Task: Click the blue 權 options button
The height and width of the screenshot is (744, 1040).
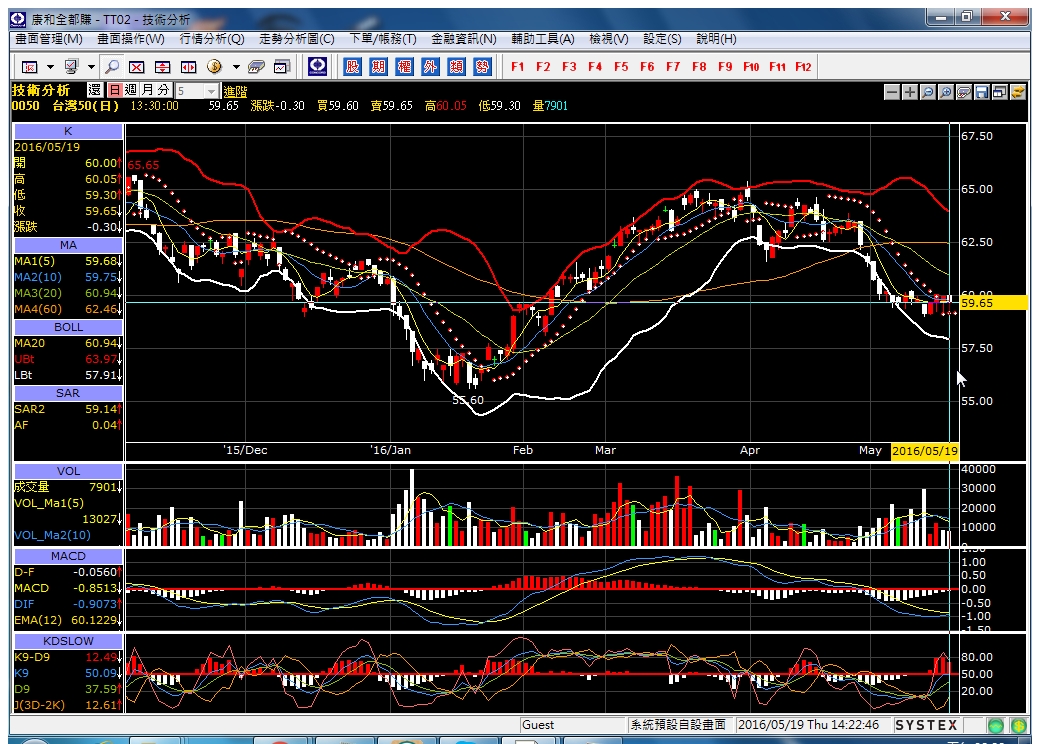Action: pos(405,66)
